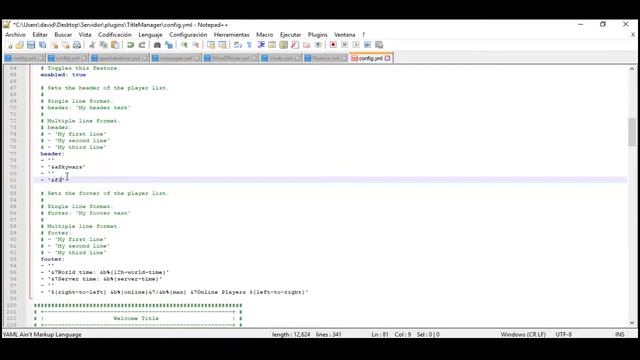Click the 'Ln : 81' status bar entry

click(x=380, y=334)
